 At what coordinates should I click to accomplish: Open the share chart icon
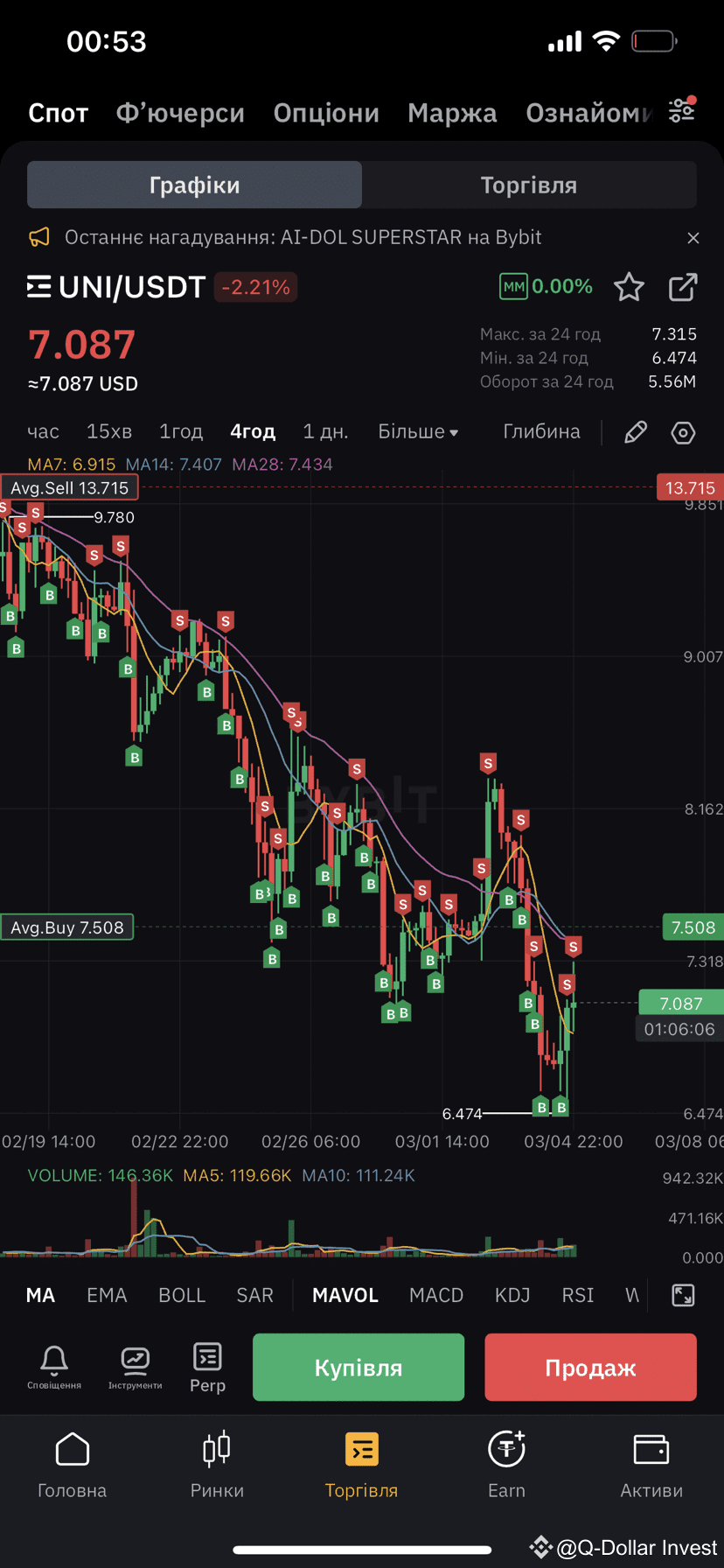tap(682, 287)
